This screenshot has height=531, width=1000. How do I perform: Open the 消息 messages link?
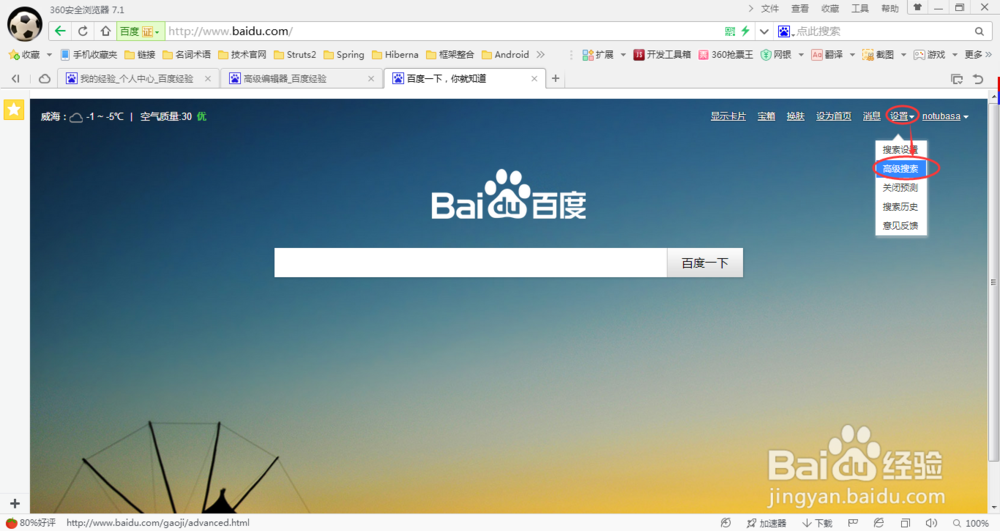click(871, 116)
